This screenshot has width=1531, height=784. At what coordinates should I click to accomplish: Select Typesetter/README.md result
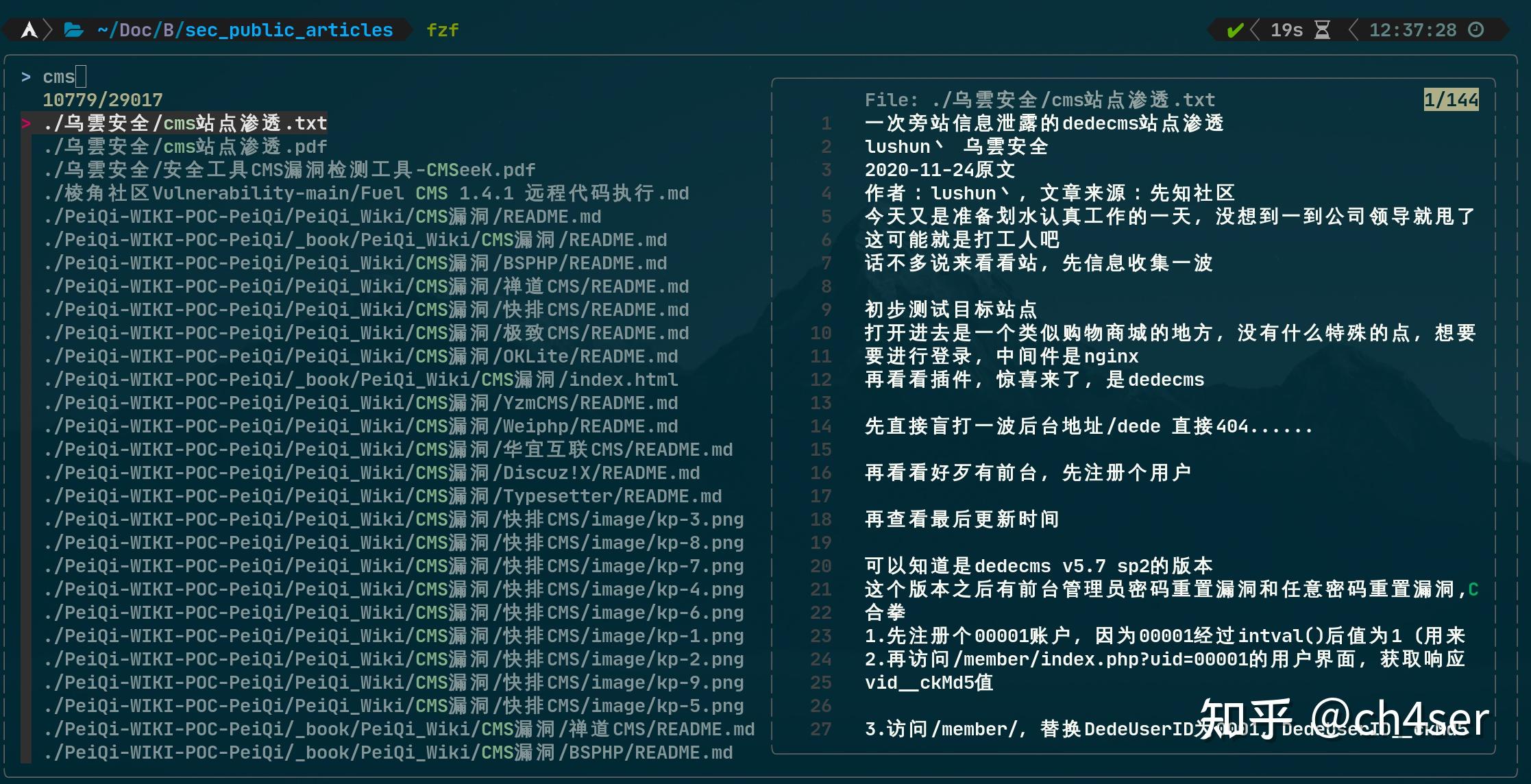point(382,496)
